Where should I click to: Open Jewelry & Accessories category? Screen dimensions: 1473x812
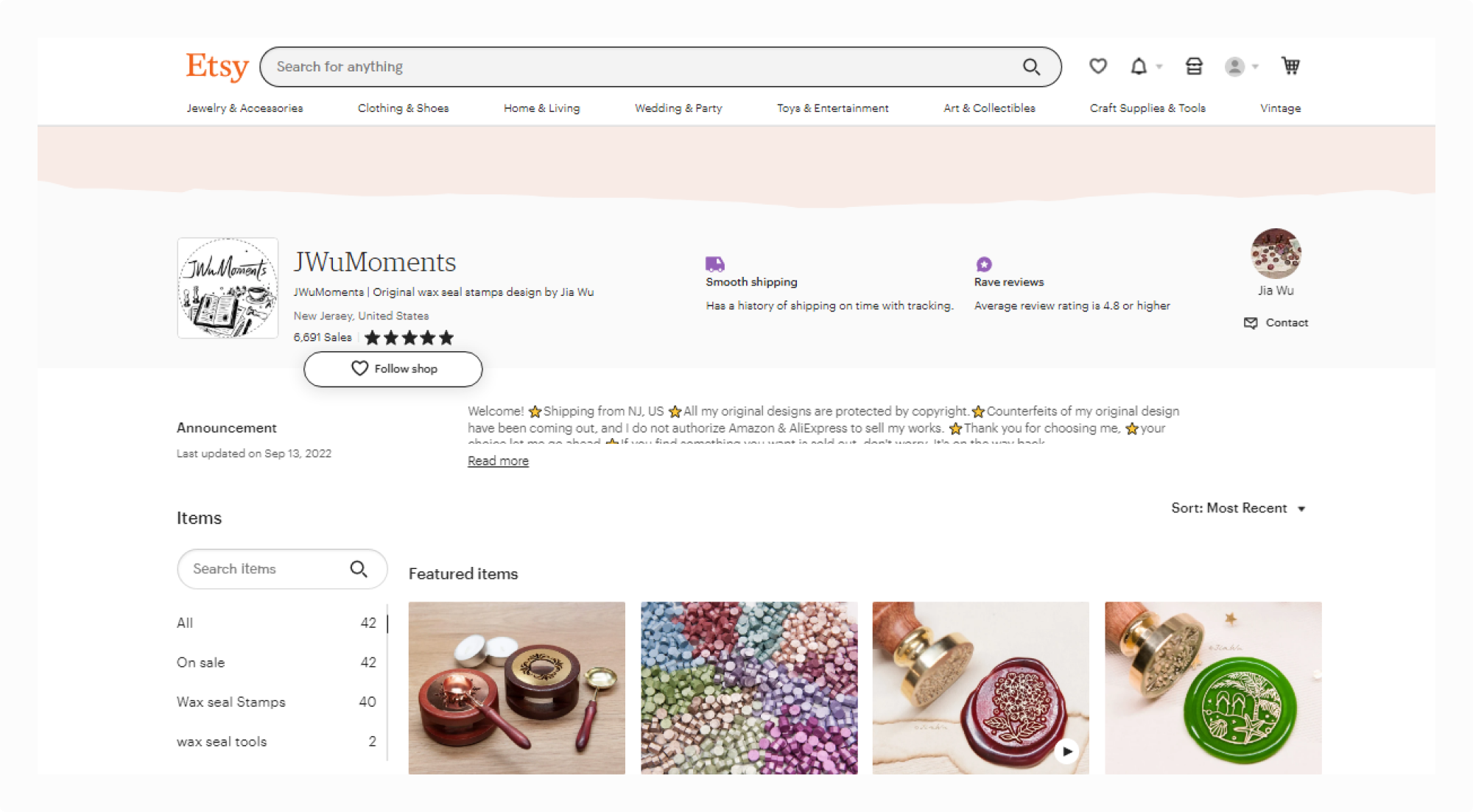245,108
